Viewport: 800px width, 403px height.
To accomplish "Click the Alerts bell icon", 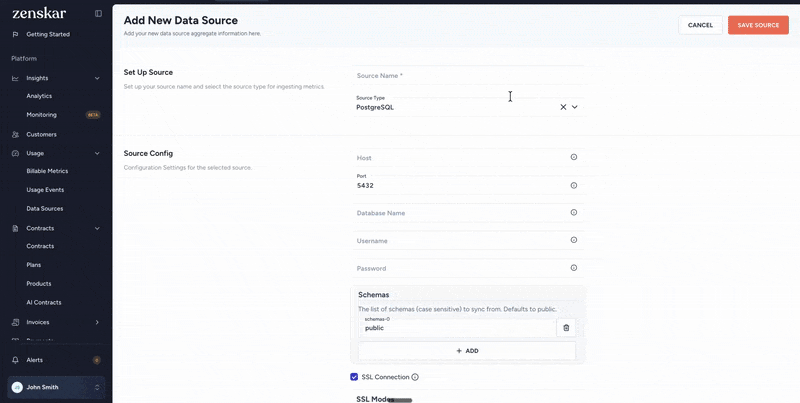I will (x=15, y=360).
